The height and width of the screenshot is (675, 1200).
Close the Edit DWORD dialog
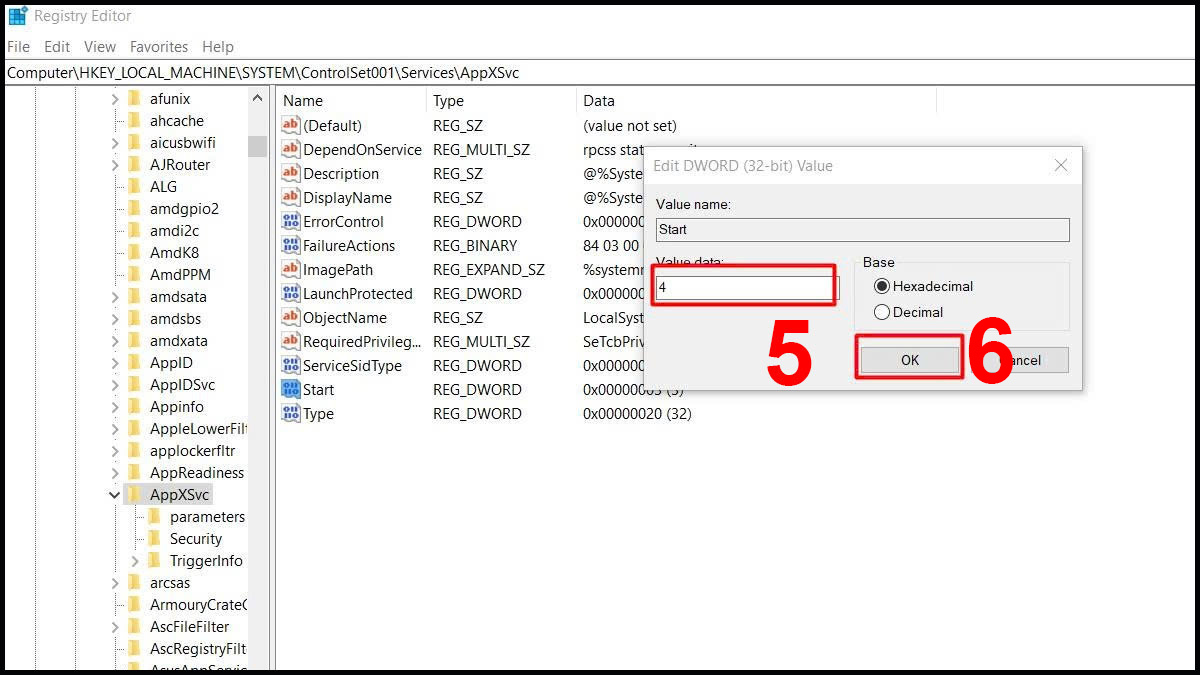click(x=1061, y=166)
